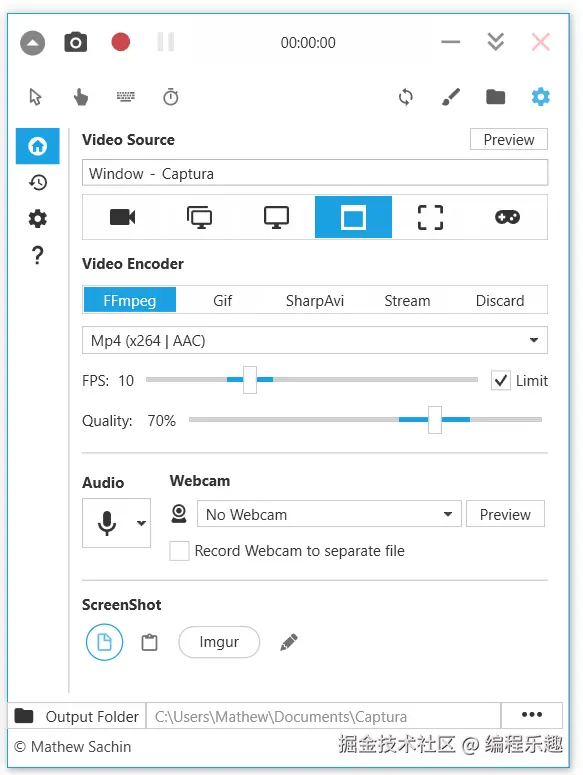Screen dimensions: 583x775
Task: Select full desktop video source icon
Action: click(x=200, y=217)
